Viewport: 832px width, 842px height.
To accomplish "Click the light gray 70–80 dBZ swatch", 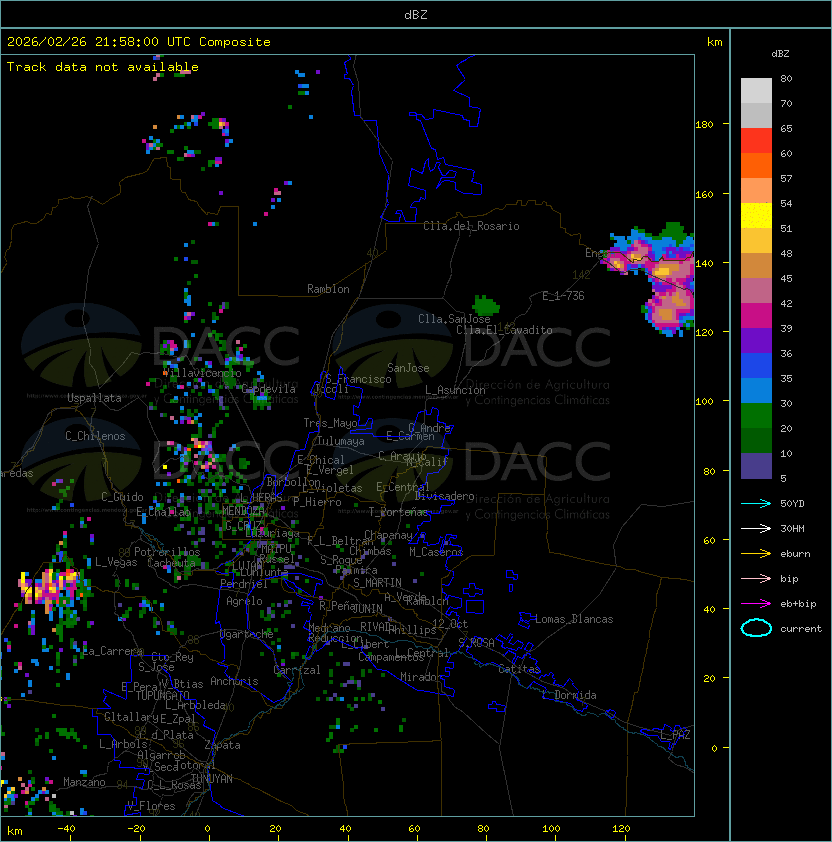I will [756, 91].
